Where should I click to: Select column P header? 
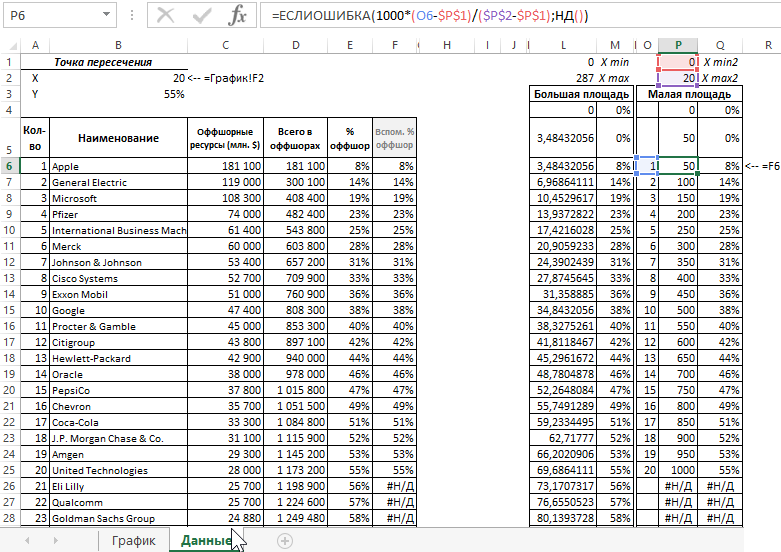click(x=680, y=45)
